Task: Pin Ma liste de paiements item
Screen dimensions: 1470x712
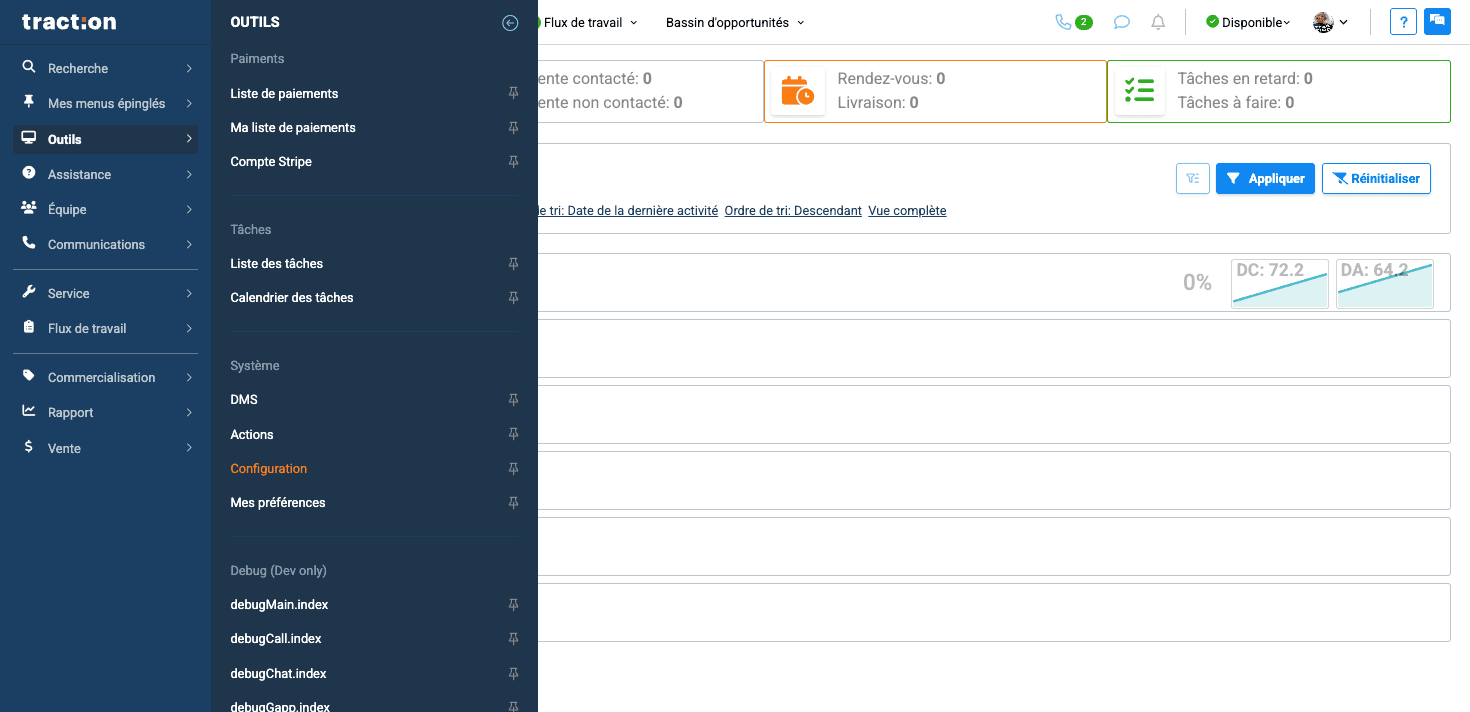Action: [513, 127]
